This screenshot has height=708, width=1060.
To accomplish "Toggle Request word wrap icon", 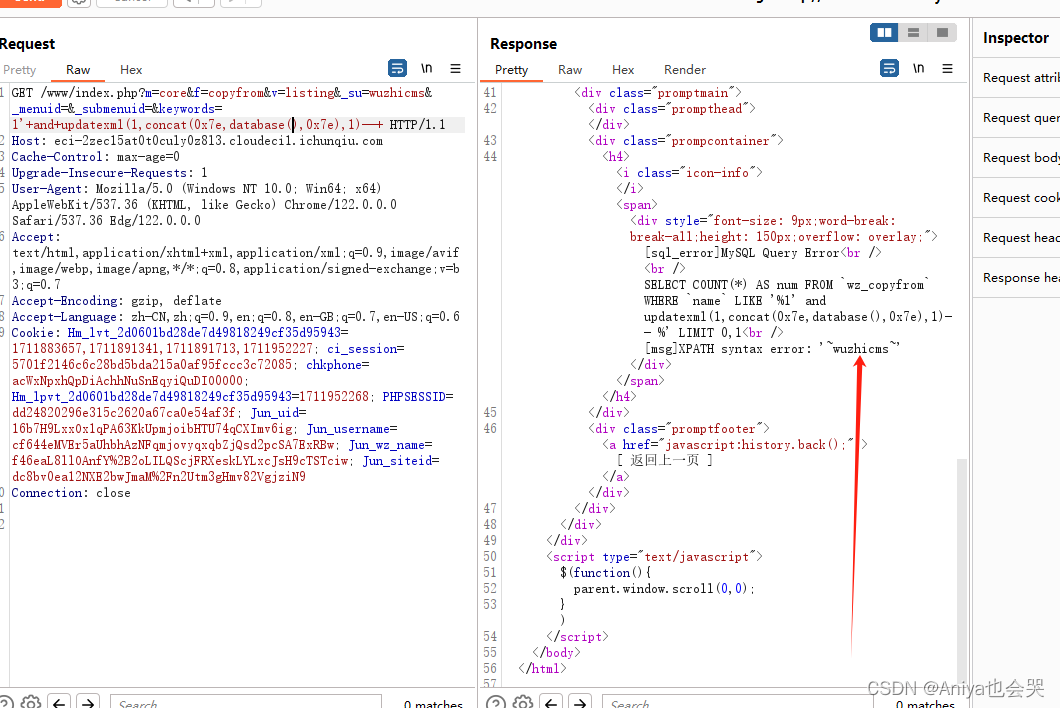I will [x=398, y=68].
